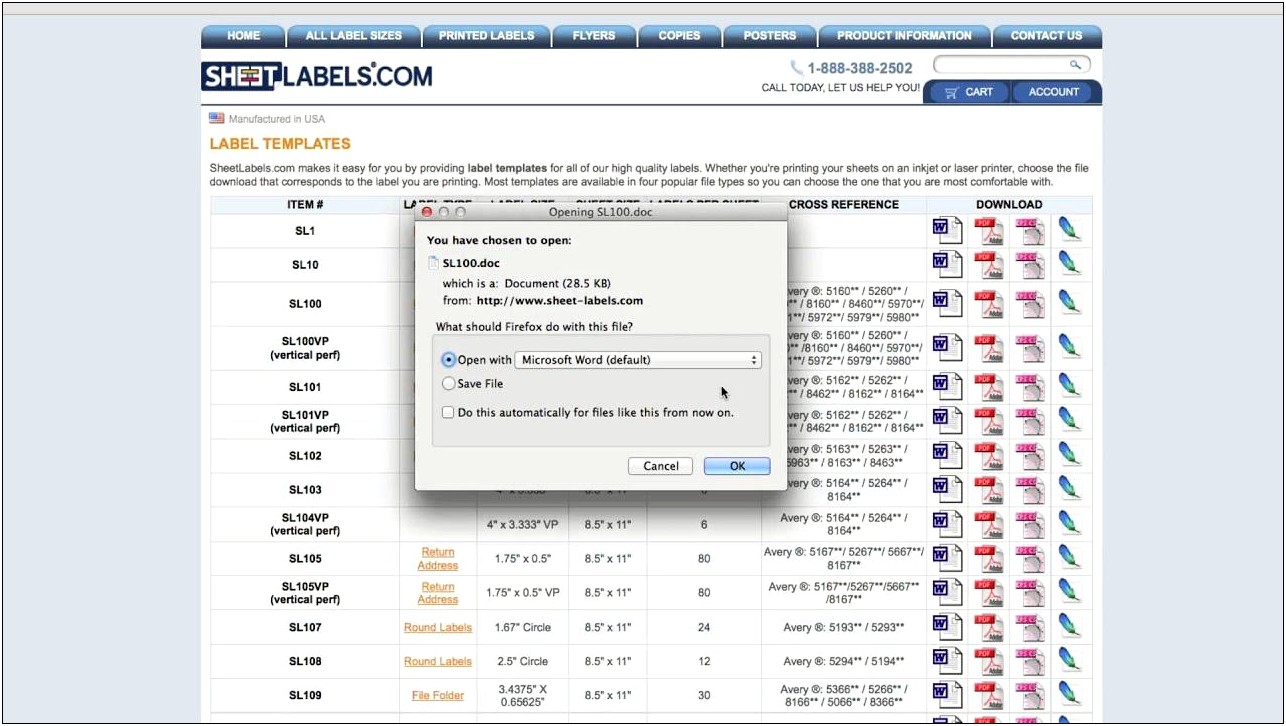The width and height of the screenshot is (1286, 726).
Task: Open the ALL LABEL SIZES tab
Action: [x=354, y=36]
